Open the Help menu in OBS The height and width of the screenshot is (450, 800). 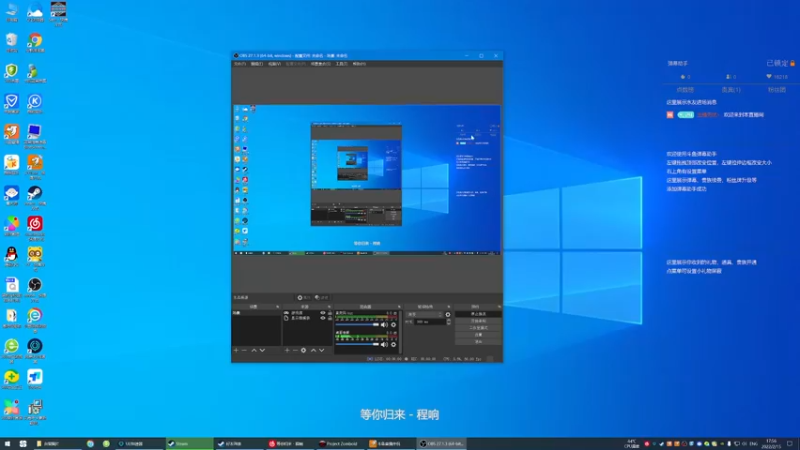pos(359,64)
